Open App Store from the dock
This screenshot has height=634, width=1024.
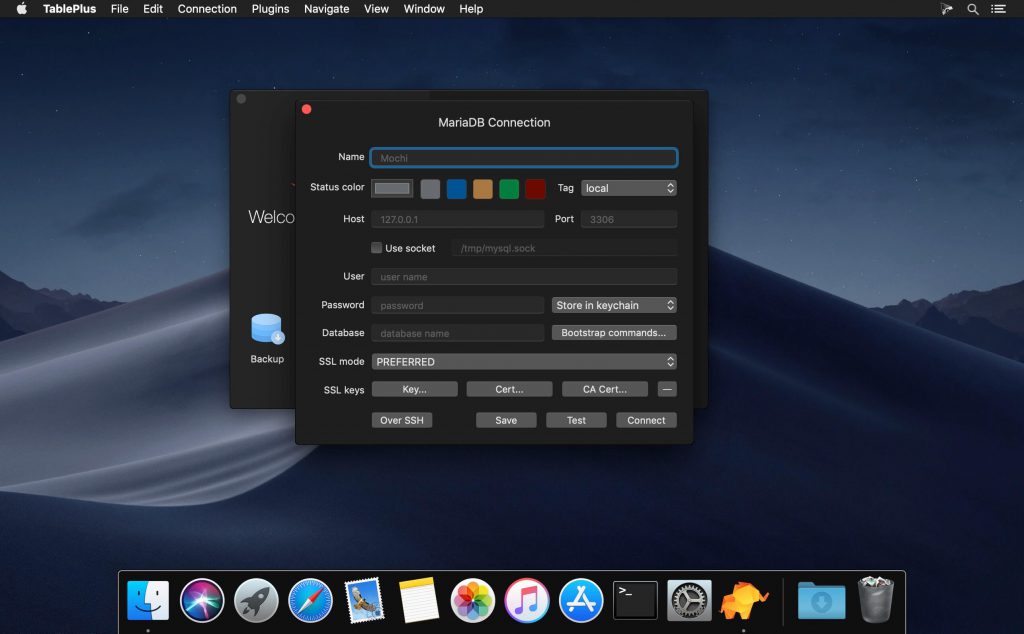pyautogui.click(x=581, y=601)
